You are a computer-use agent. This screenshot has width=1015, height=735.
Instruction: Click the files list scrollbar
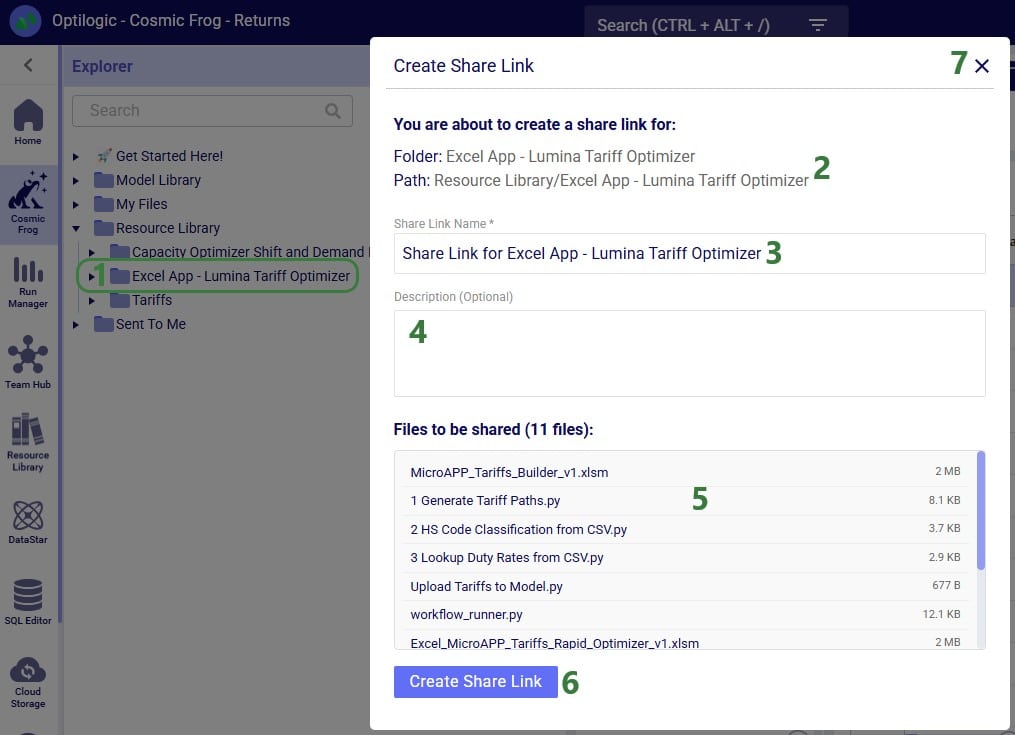(x=981, y=511)
